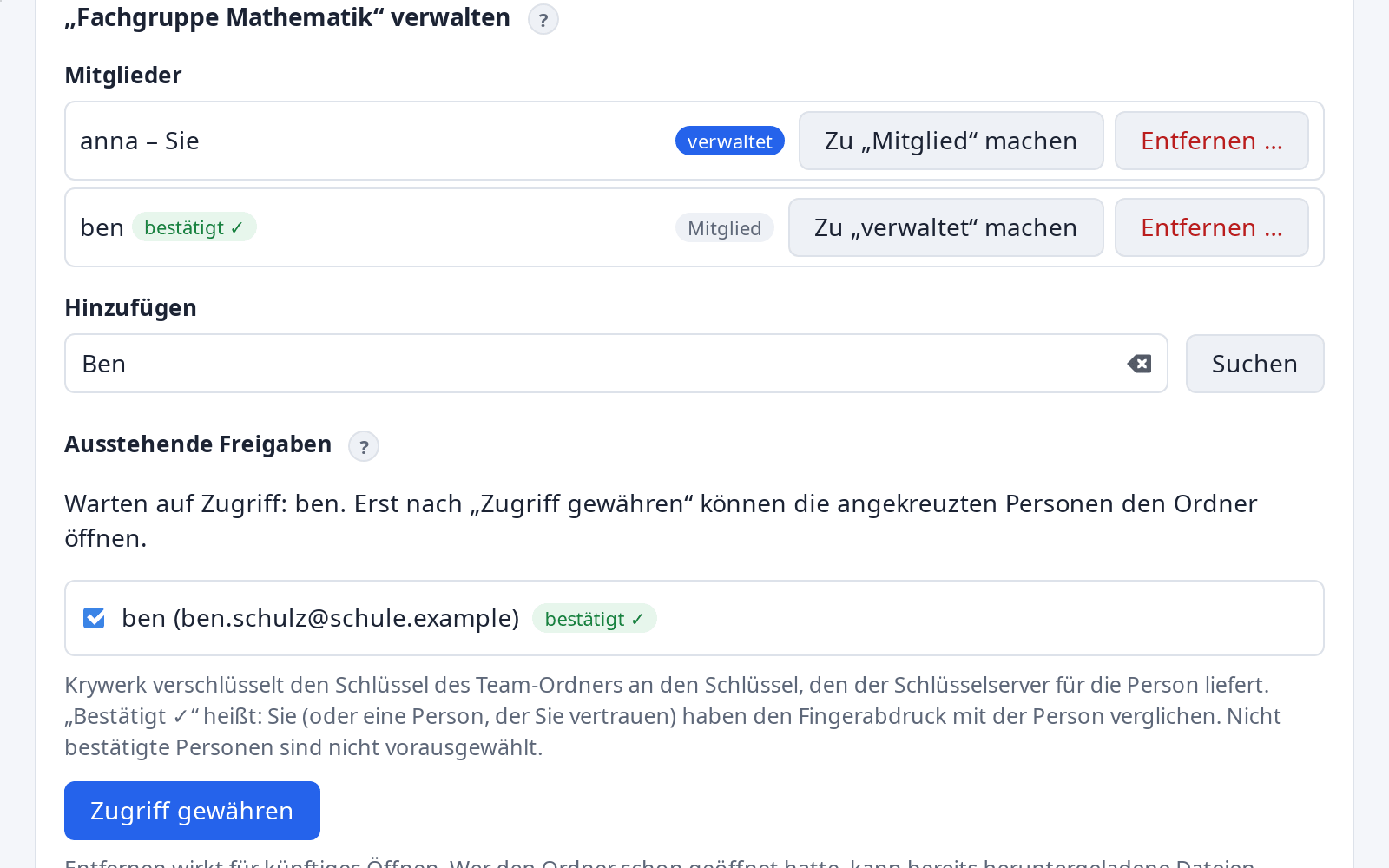Remove ben with Entfernen button
This screenshot has height=868, width=1389.
pyautogui.click(x=1211, y=227)
